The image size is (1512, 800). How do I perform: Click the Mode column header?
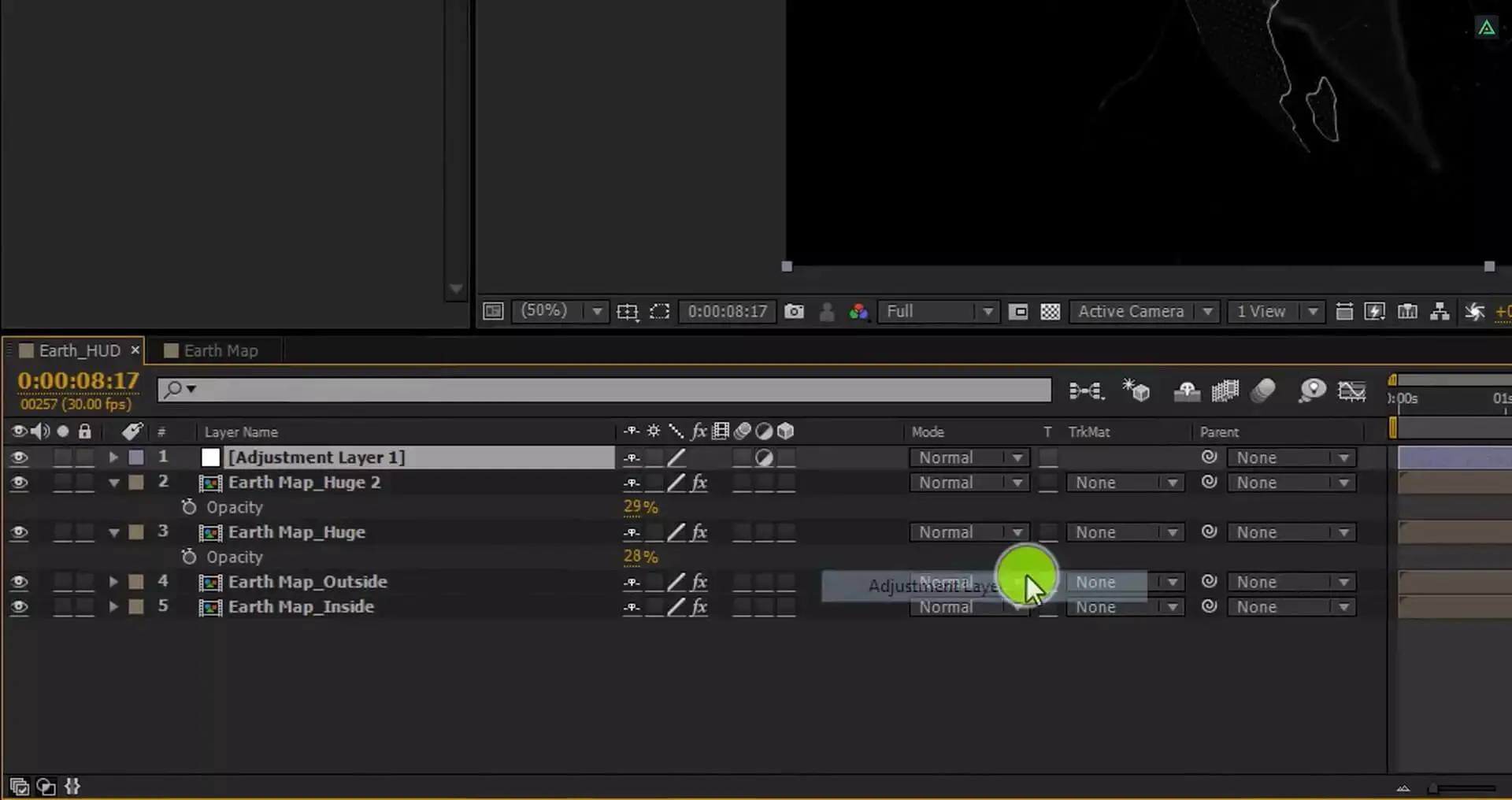pos(928,431)
